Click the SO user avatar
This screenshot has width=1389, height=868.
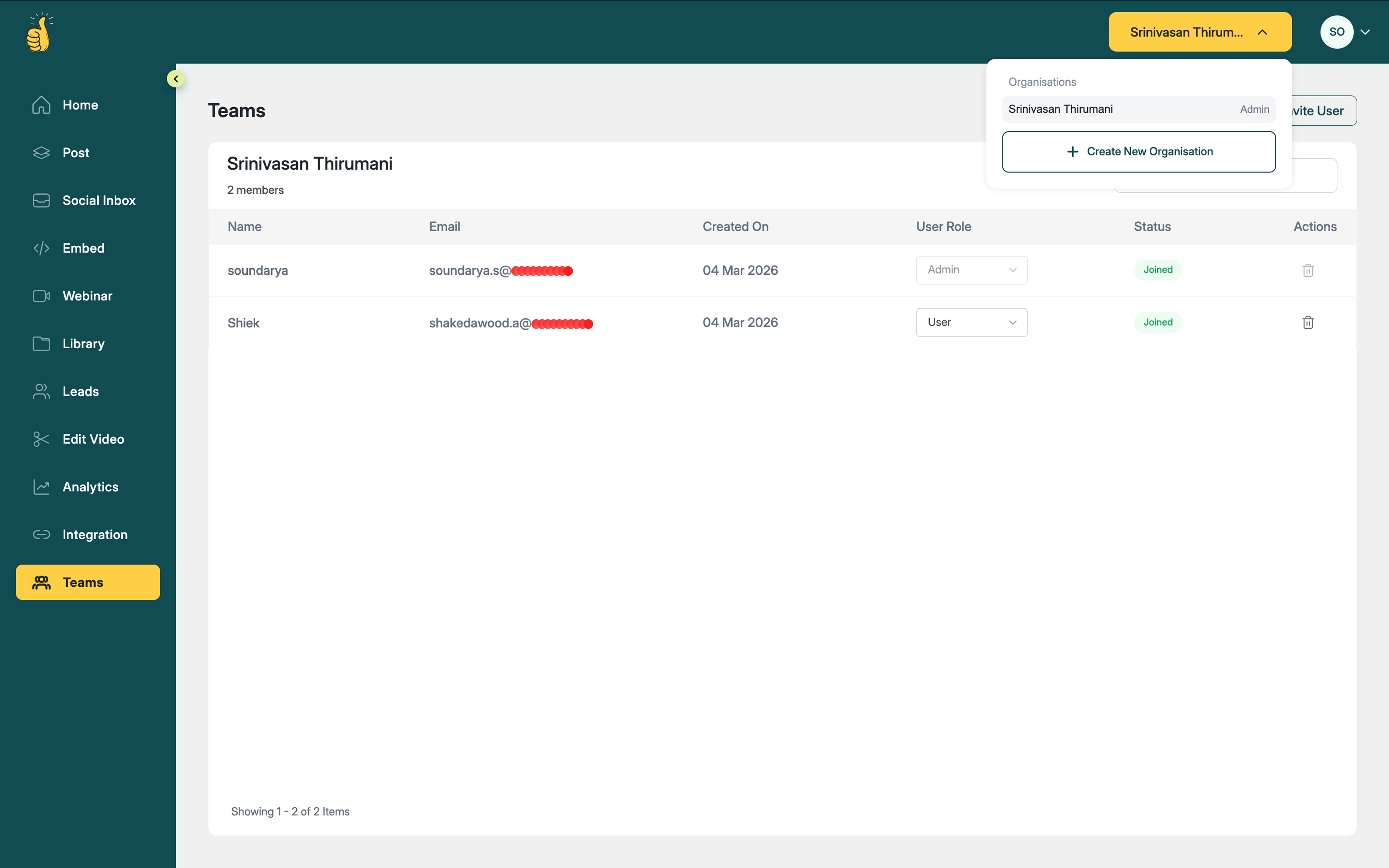tap(1336, 32)
